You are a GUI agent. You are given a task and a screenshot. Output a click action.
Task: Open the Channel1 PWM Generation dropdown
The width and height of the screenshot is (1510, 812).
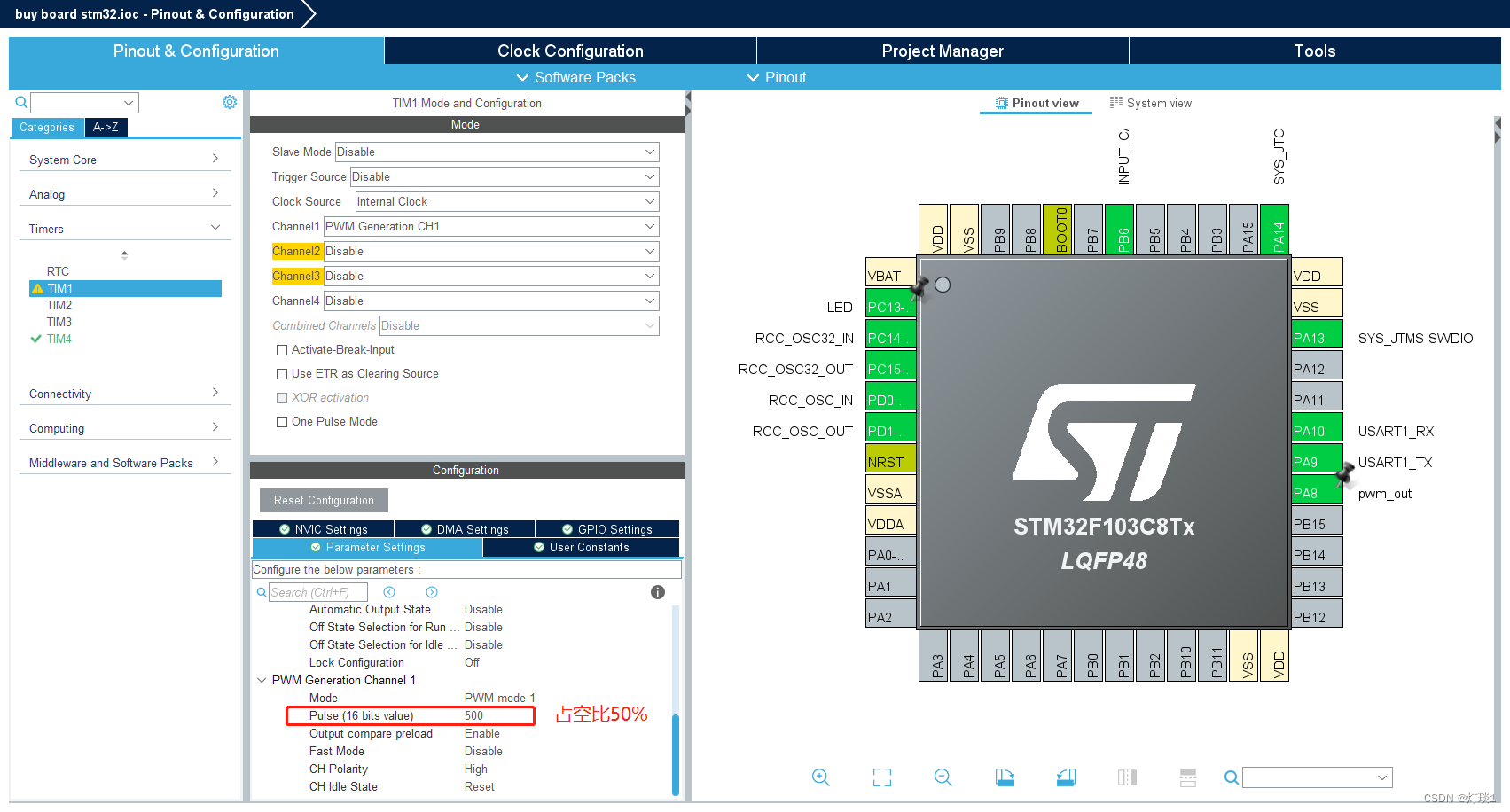pyautogui.click(x=491, y=226)
